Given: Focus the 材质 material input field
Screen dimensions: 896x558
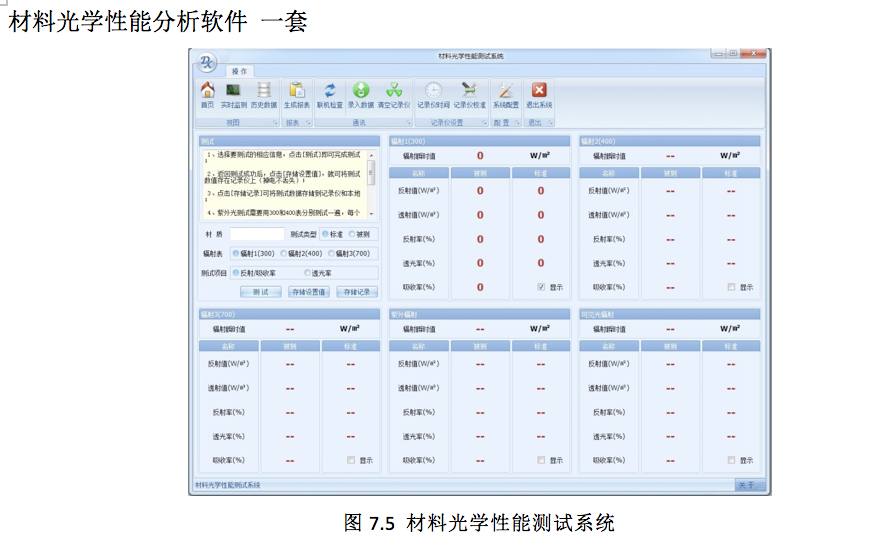Looking at the screenshot, I should (x=257, y=234).
